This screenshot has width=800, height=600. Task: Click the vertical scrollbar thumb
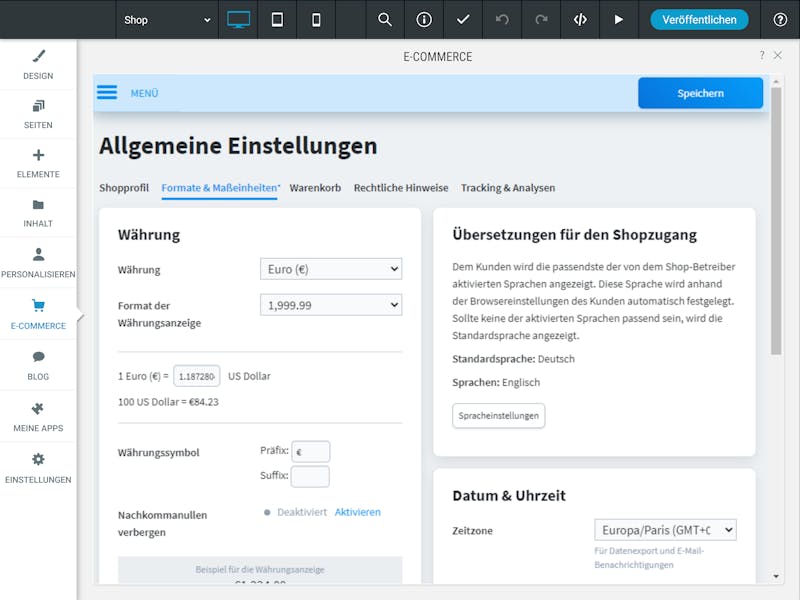(x=776, y=221)
